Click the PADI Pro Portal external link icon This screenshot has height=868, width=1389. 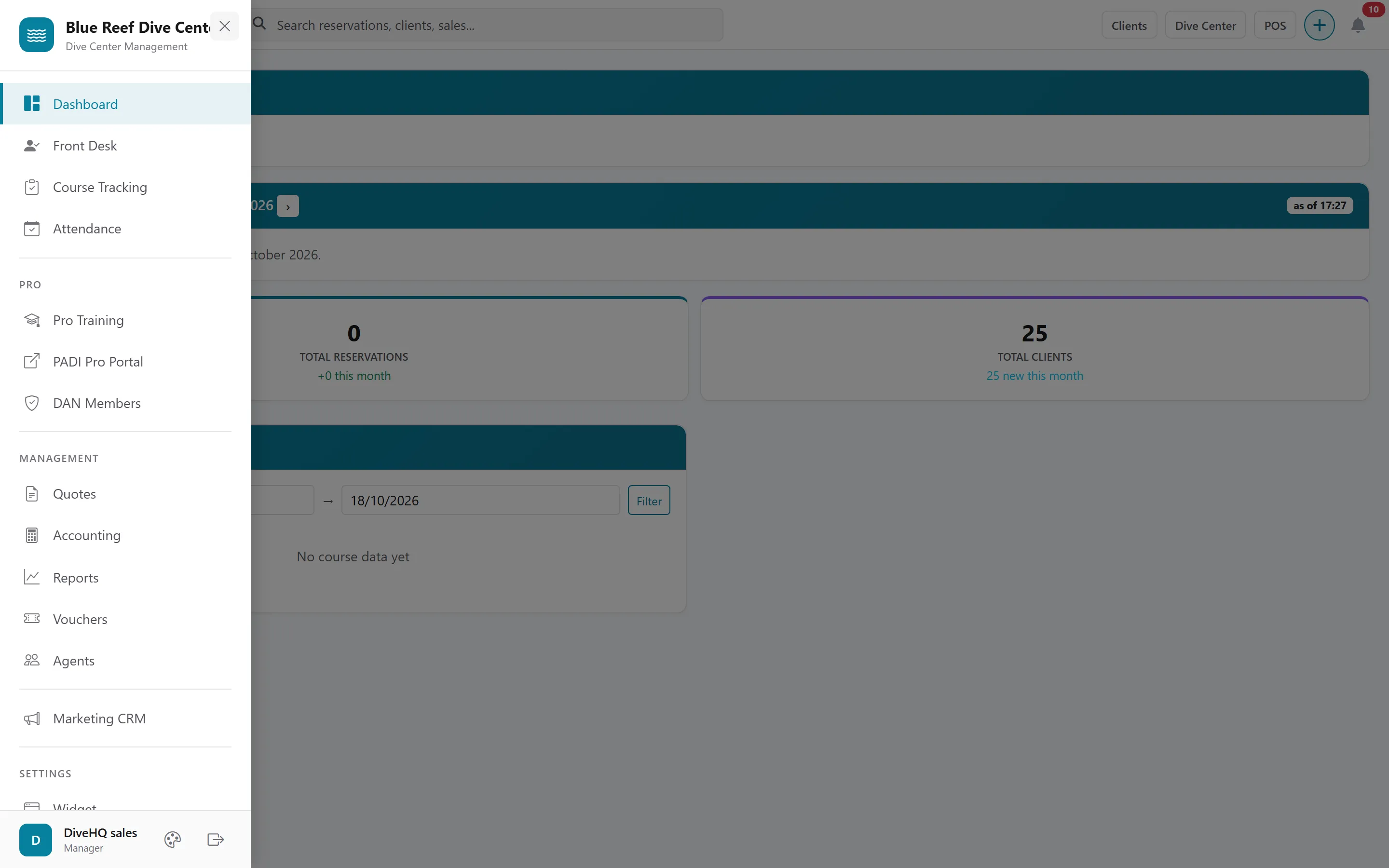coord(32,362)
